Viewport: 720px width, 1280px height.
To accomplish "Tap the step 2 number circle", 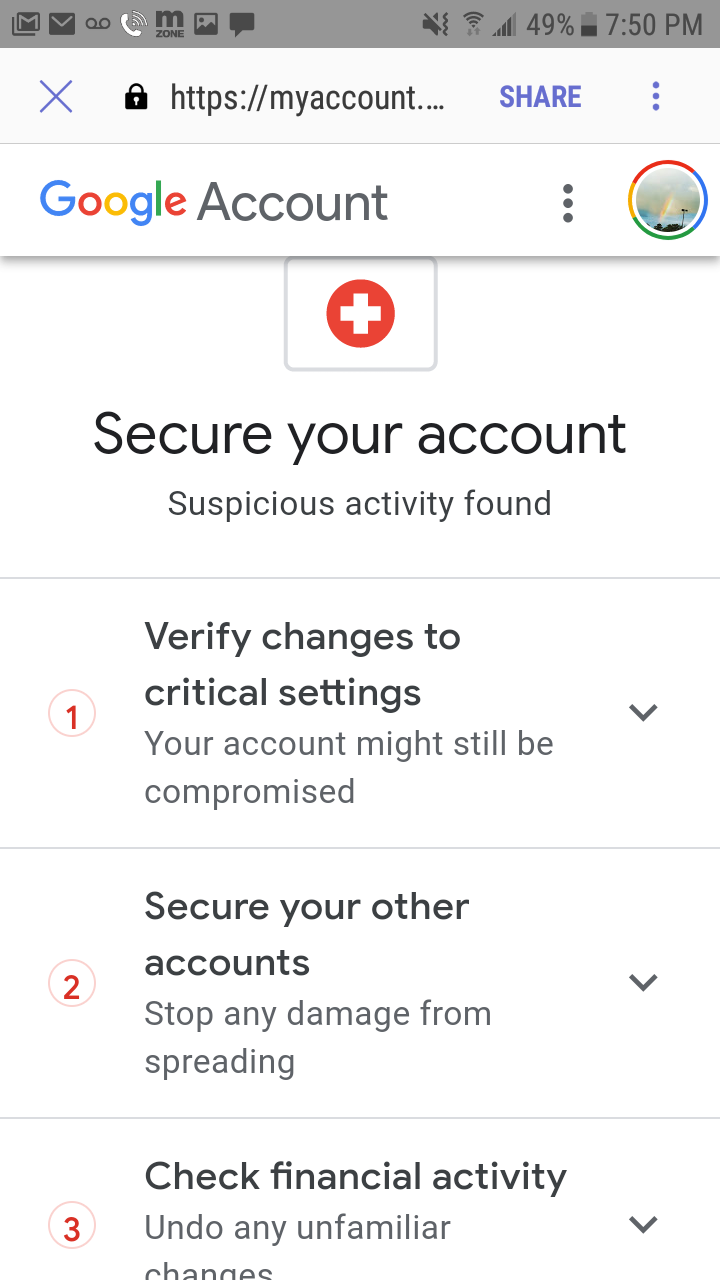I will [x=72, y=986].
